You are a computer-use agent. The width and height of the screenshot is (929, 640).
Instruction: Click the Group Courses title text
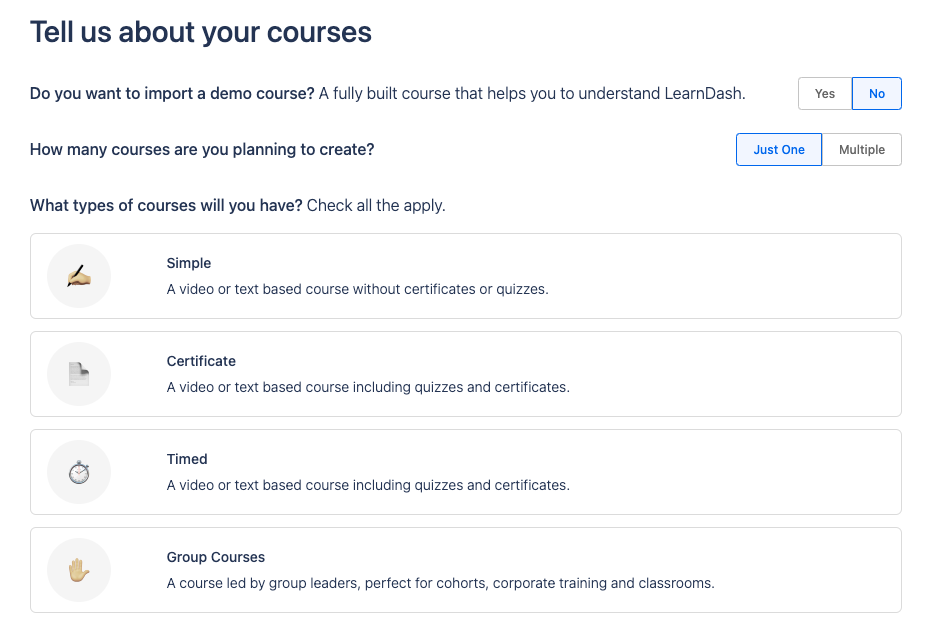tap(216, 558)
